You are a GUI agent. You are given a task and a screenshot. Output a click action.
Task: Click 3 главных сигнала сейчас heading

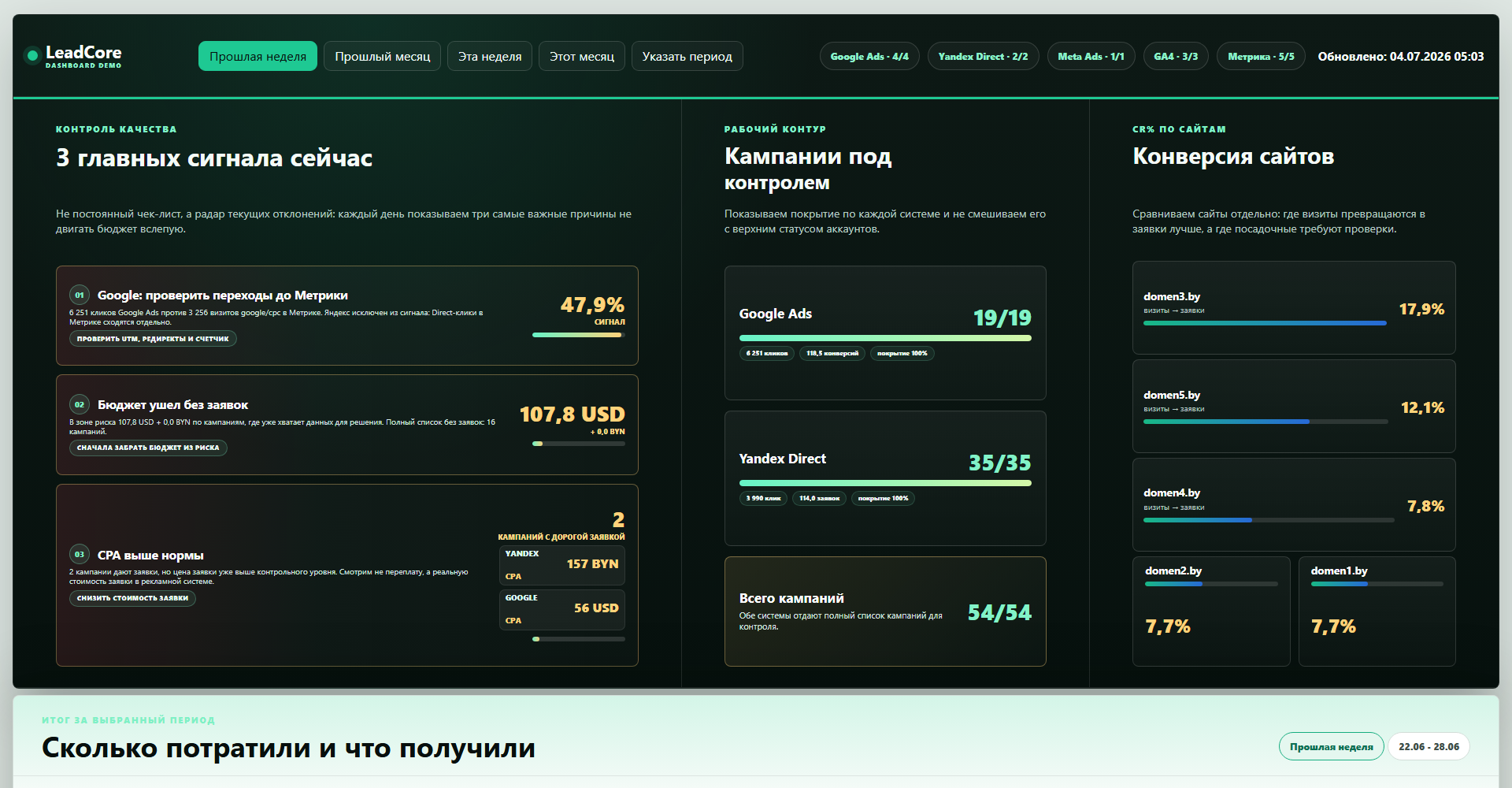coord(214,158)
